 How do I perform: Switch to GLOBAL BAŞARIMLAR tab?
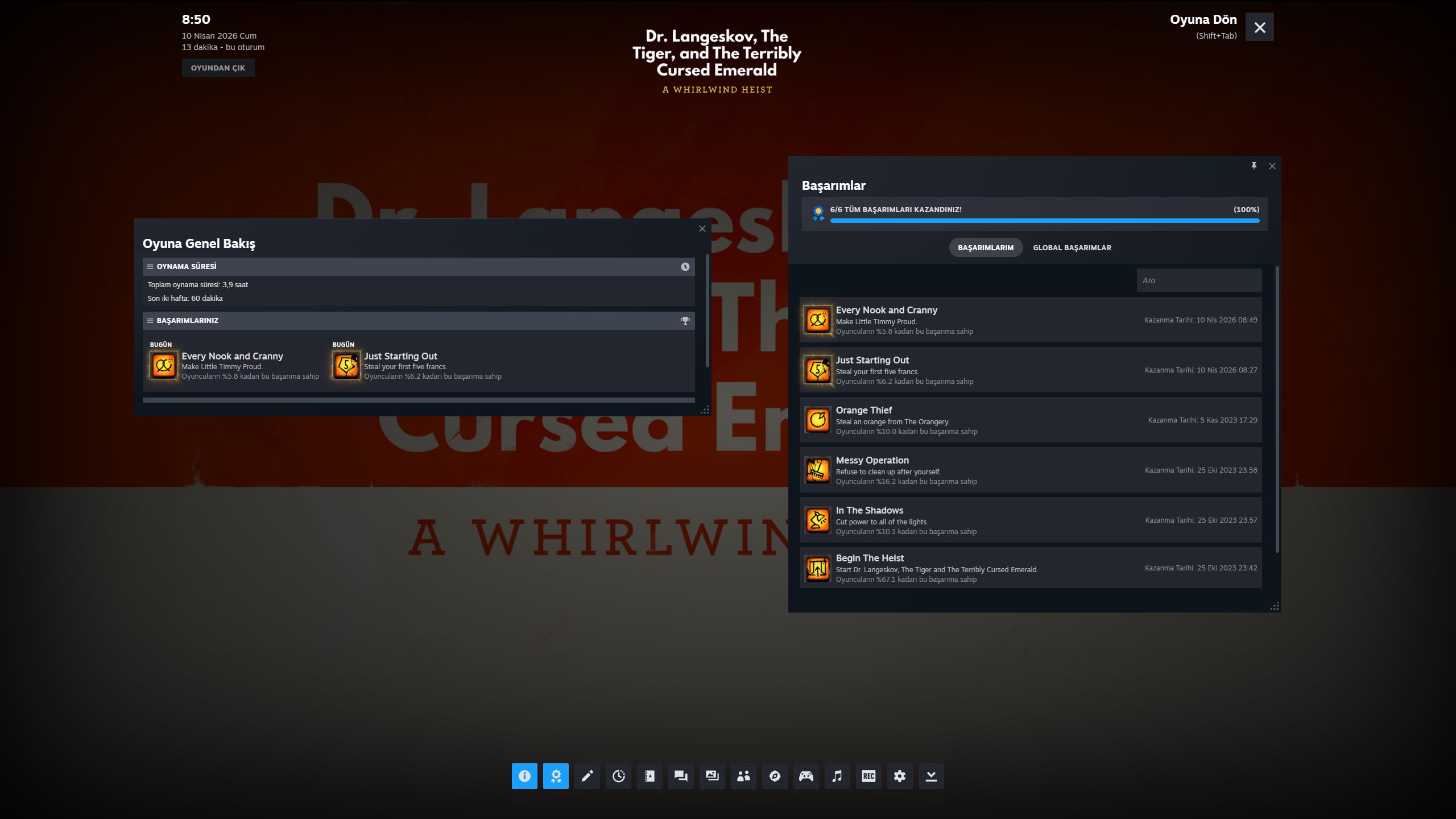[1072, 247]
